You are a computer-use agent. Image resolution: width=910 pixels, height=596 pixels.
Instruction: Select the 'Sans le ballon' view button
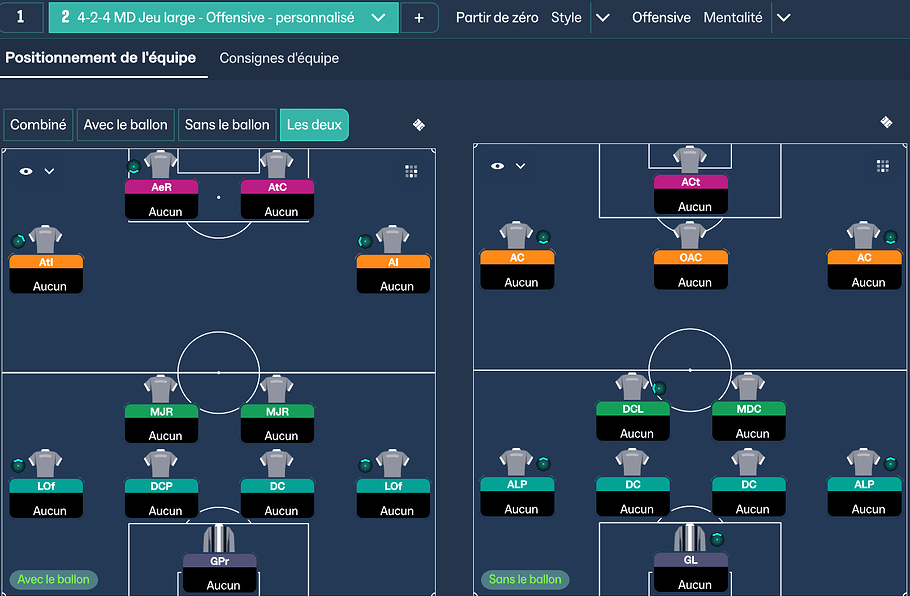227,125
